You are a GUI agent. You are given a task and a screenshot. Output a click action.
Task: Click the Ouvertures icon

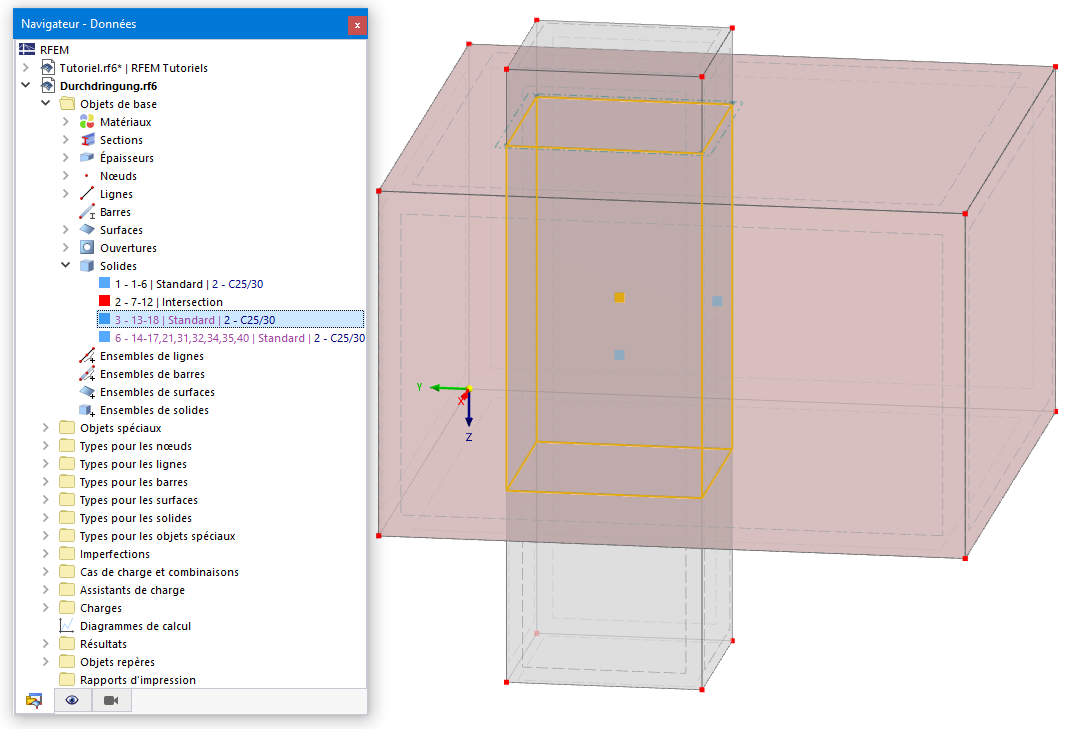(87, 247)
